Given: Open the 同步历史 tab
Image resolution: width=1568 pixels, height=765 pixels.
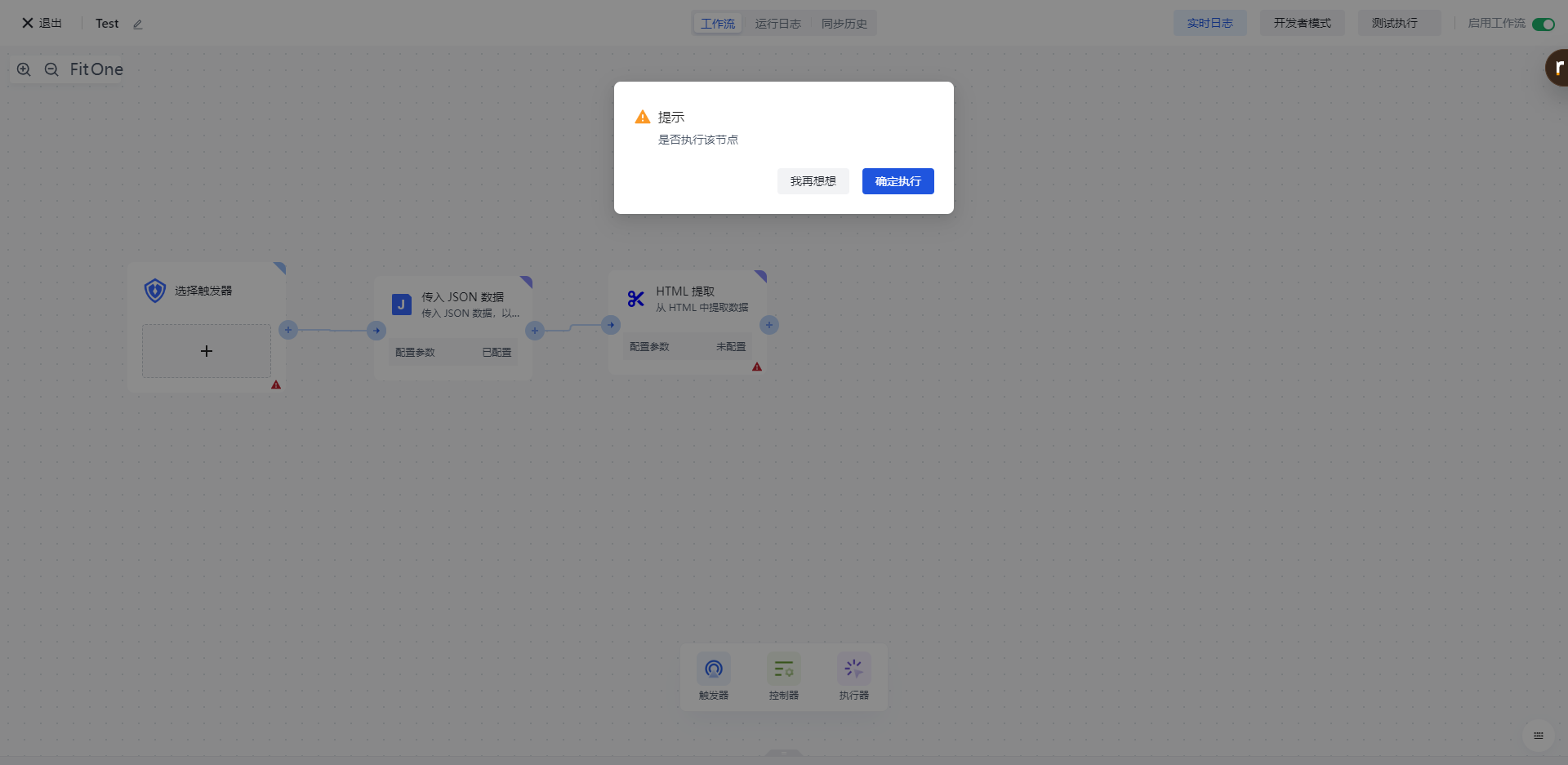Looking at the screenshot, I should tap(844, 24).
